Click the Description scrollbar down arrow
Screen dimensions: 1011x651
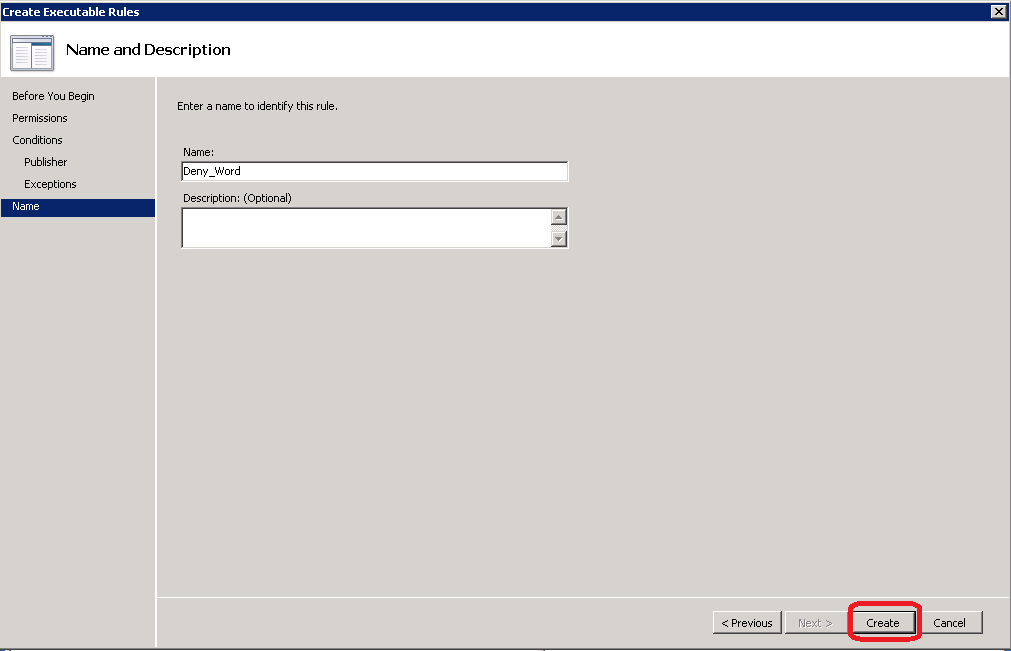click(559, 238)
